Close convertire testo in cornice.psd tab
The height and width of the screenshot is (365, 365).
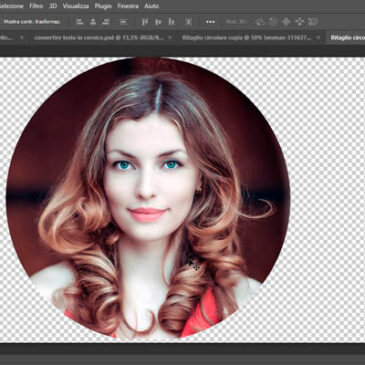(170, 38)
